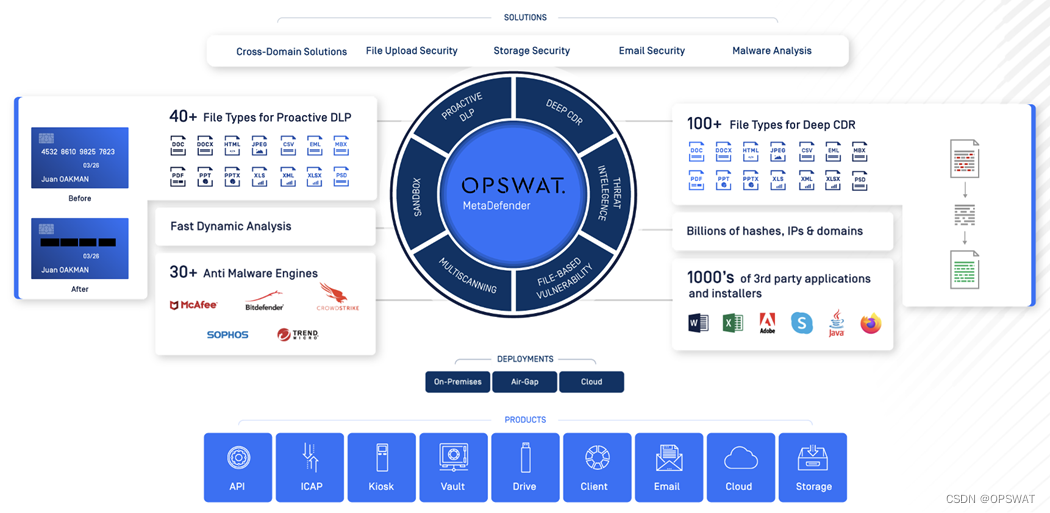
Task: Click the XLSX icon in Proactive DLP panel
Action: tap(314, 176)
